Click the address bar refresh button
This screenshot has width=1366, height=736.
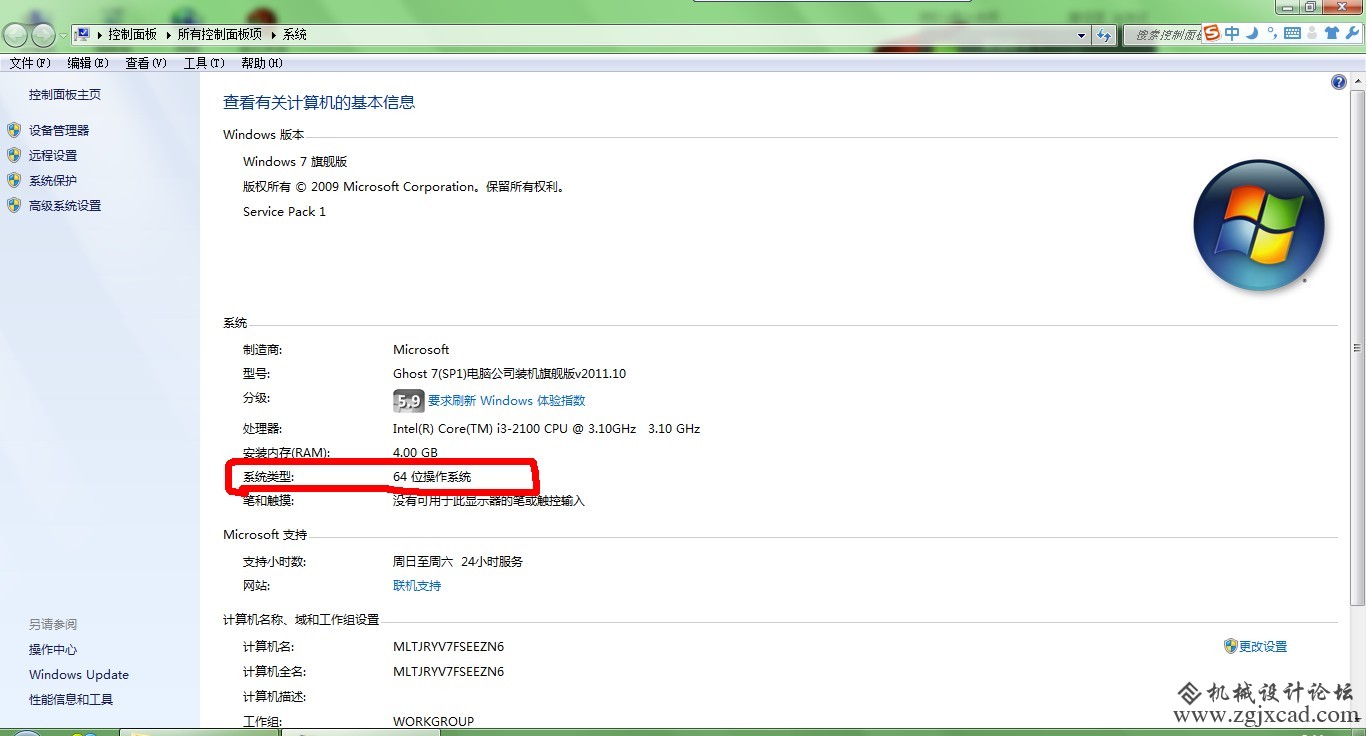coord(1104,35)
